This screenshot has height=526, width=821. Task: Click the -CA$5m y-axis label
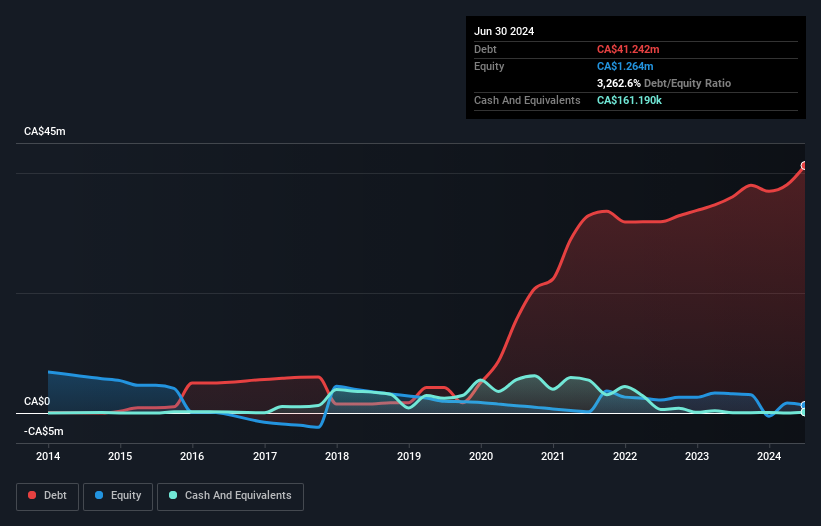click(x=43, y=431)
